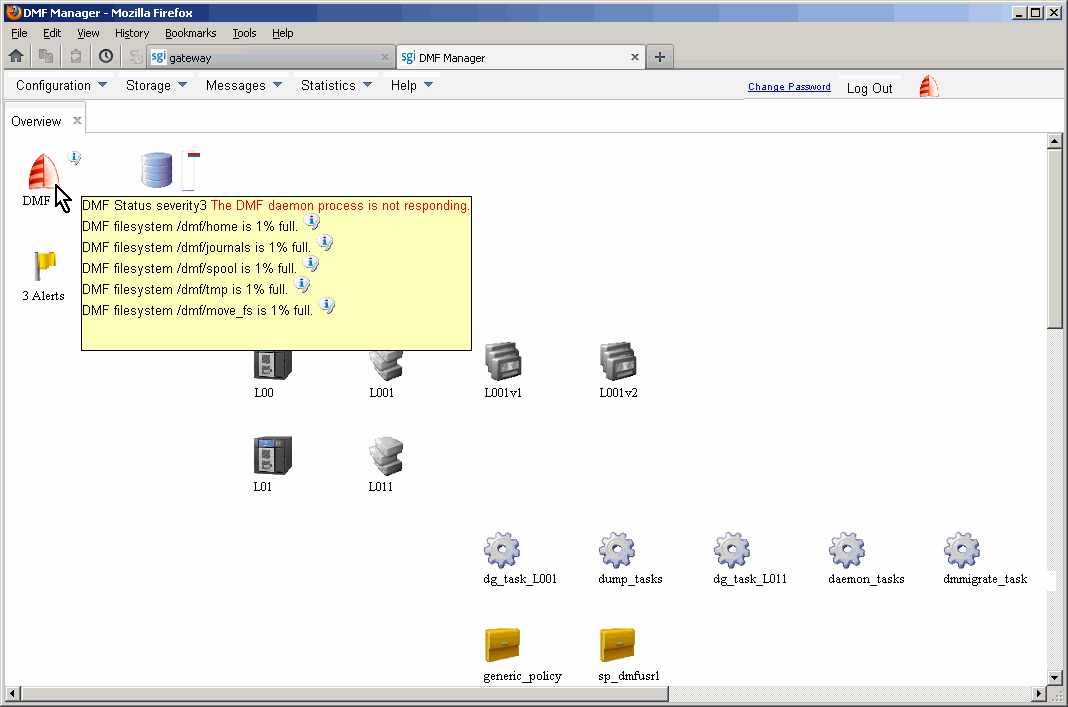This screenshot has width=1068, height=707.
Task: Click info icon for /dmf/move_fs filesystem
Action: 327,306
